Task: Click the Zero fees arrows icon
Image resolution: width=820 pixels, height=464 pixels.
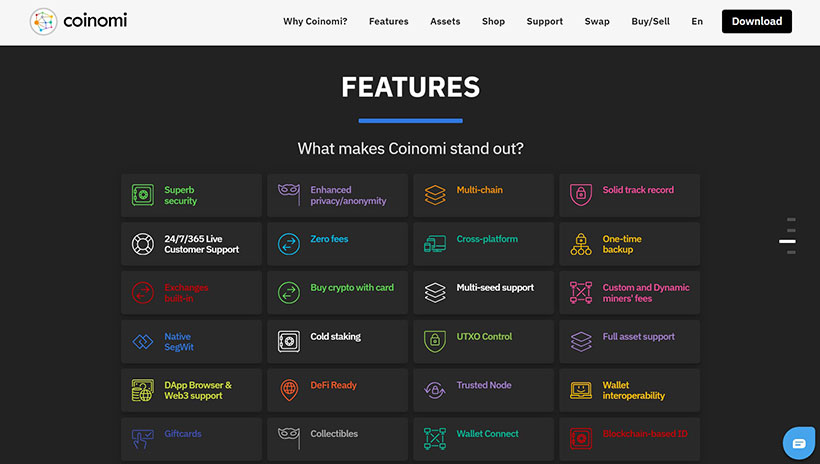Action: [x=289, y=244]
